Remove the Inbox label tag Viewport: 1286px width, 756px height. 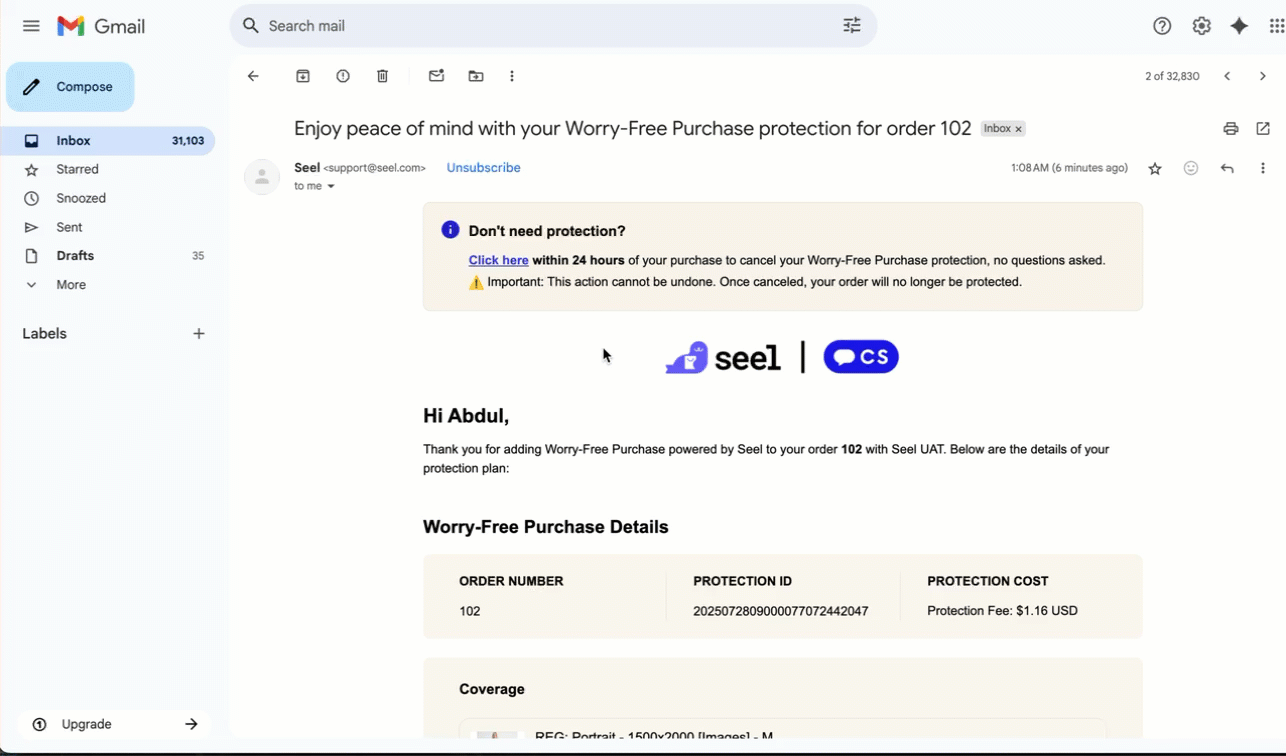(1019, 129)
